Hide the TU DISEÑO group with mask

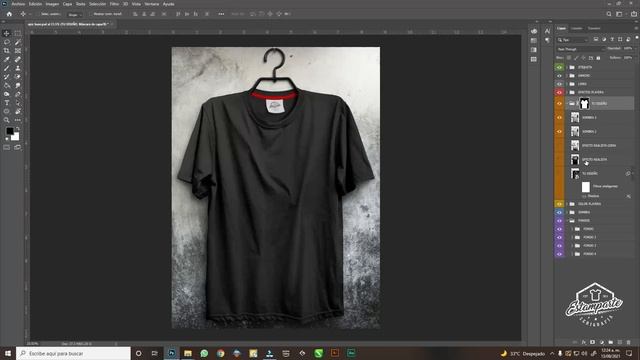[559, 104]
